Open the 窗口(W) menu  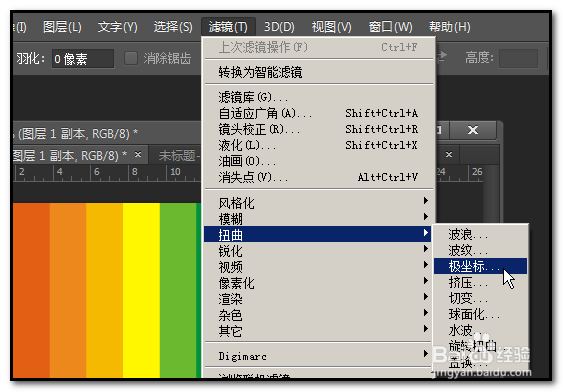click(x=390, y=27)
